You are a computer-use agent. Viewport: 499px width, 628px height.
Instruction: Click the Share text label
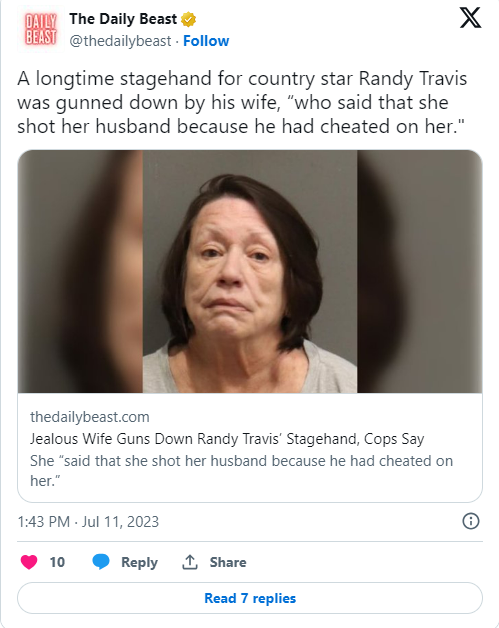(x=228, y=562)
